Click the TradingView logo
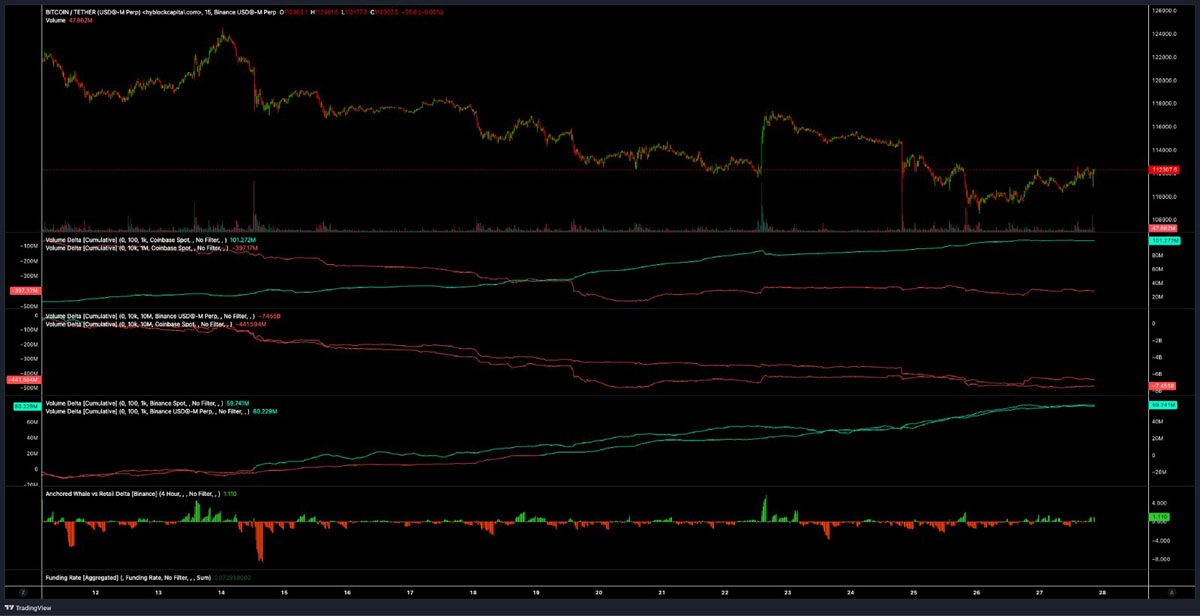 coord(30,606)
